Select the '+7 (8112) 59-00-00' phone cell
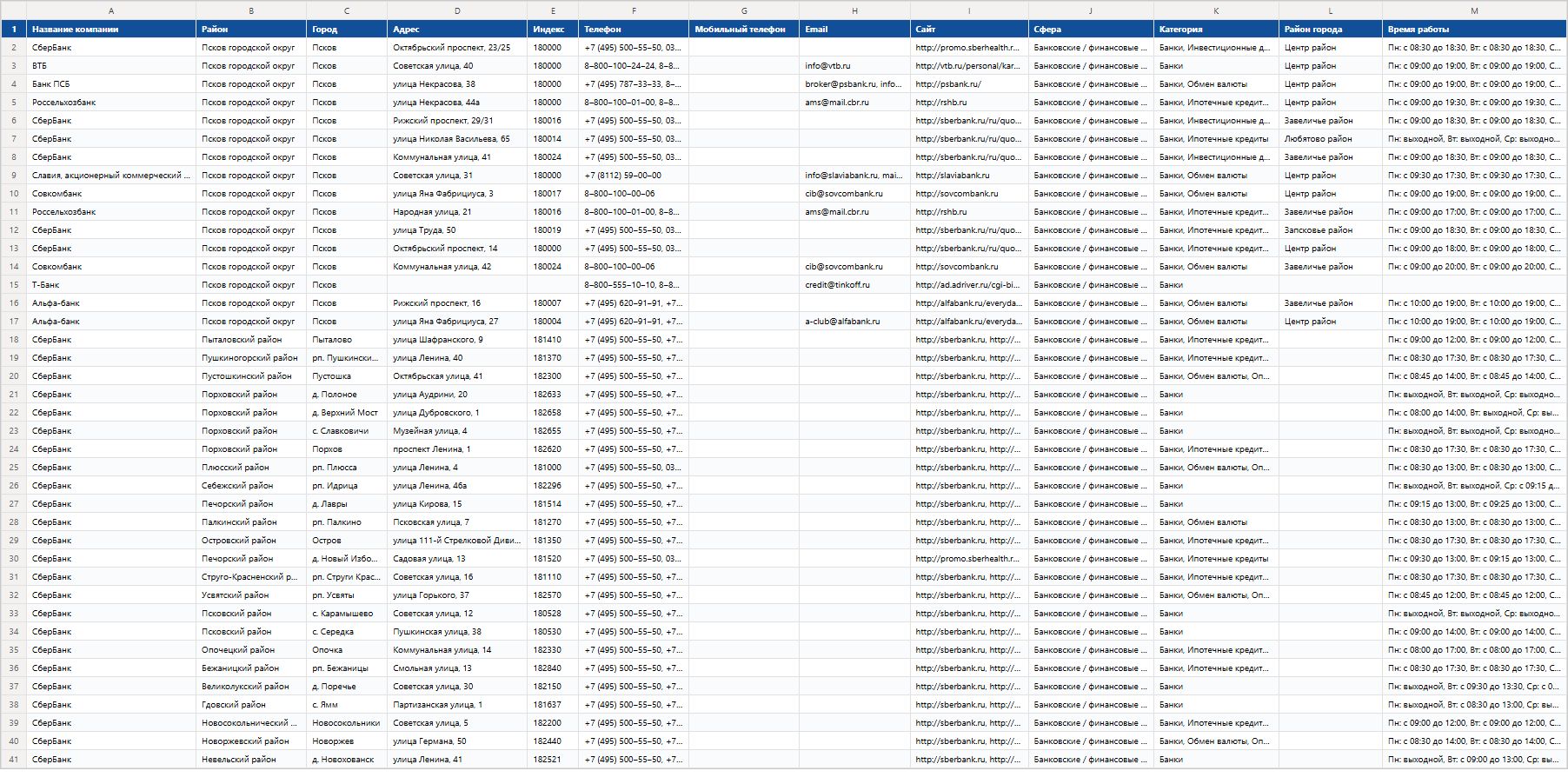 634,176
